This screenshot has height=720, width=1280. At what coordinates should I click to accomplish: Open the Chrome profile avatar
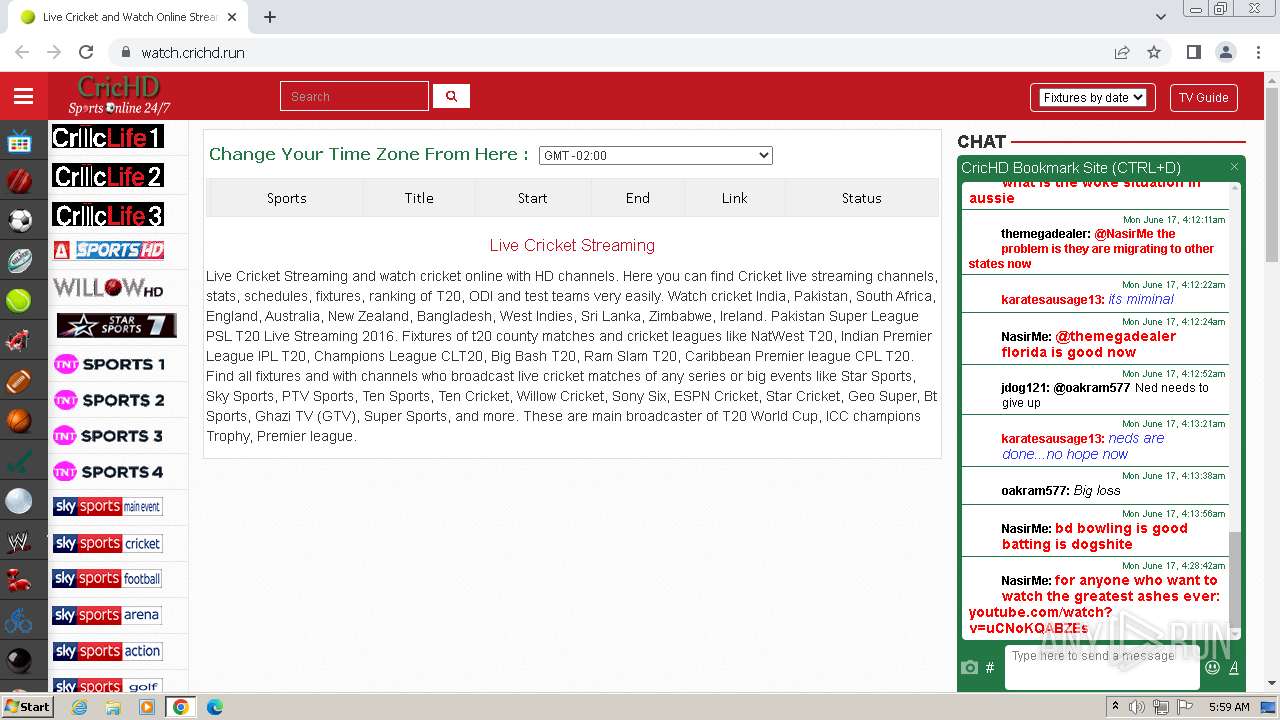1226,52
